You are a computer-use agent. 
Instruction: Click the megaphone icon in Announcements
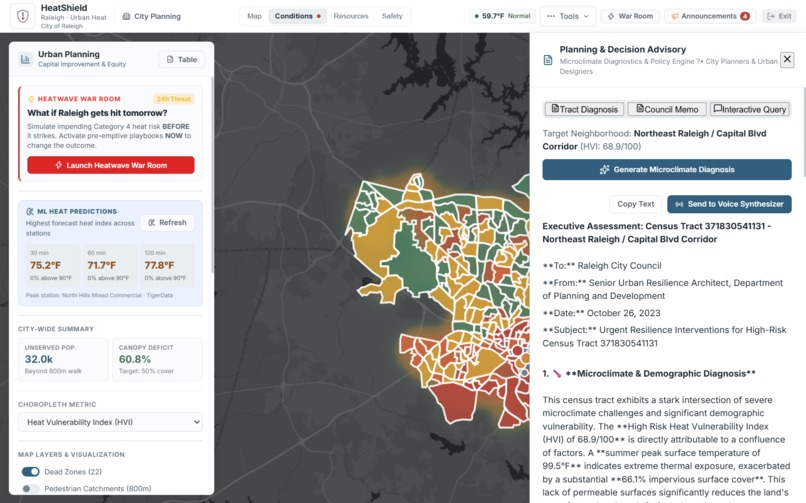coord(675,16)
